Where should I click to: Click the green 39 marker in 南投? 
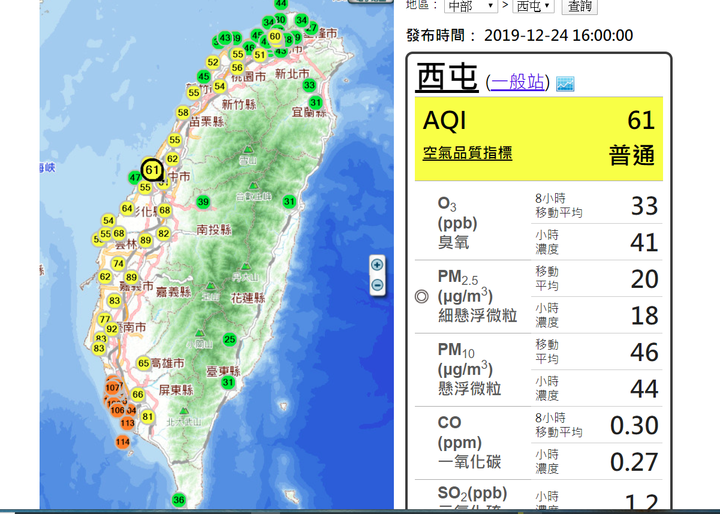[203, 202]
